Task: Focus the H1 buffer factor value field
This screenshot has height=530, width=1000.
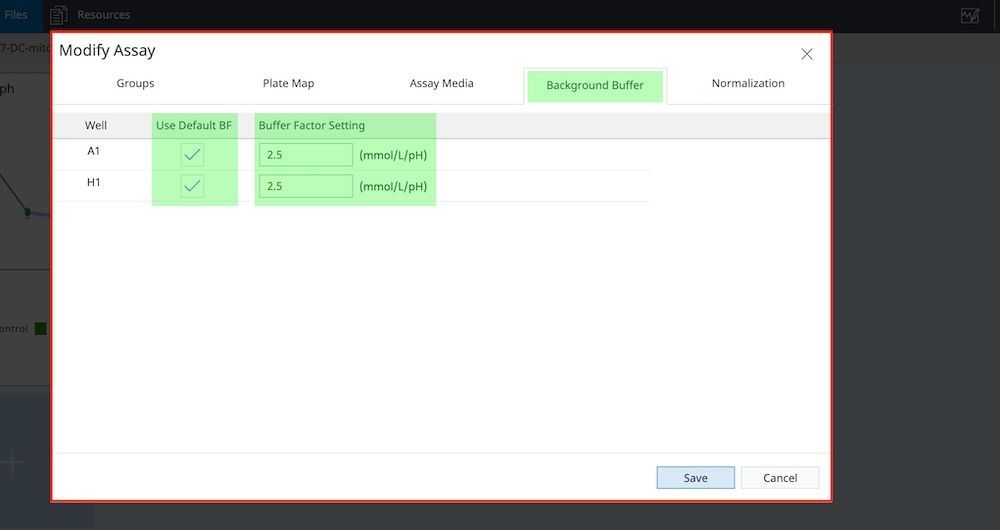Action: pos(305,187)
